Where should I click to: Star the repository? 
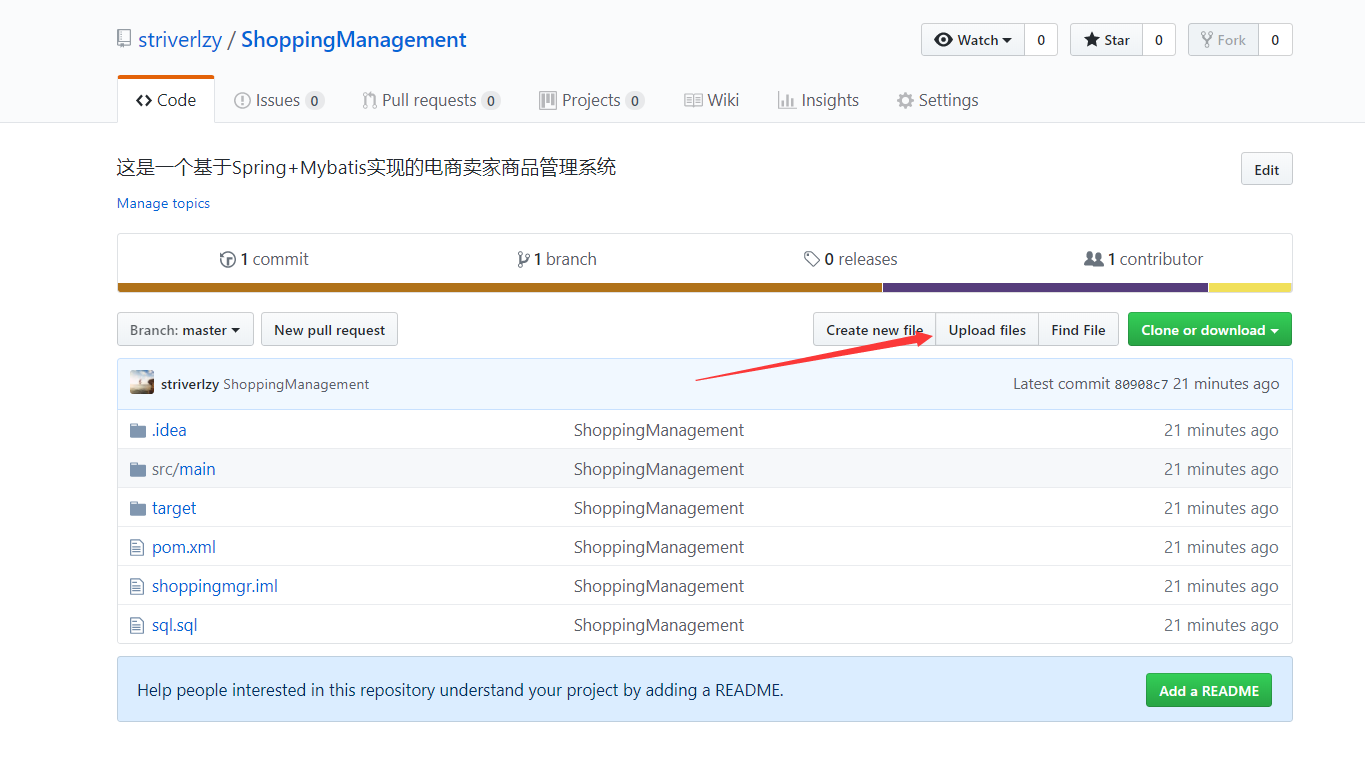[1106, 40]
